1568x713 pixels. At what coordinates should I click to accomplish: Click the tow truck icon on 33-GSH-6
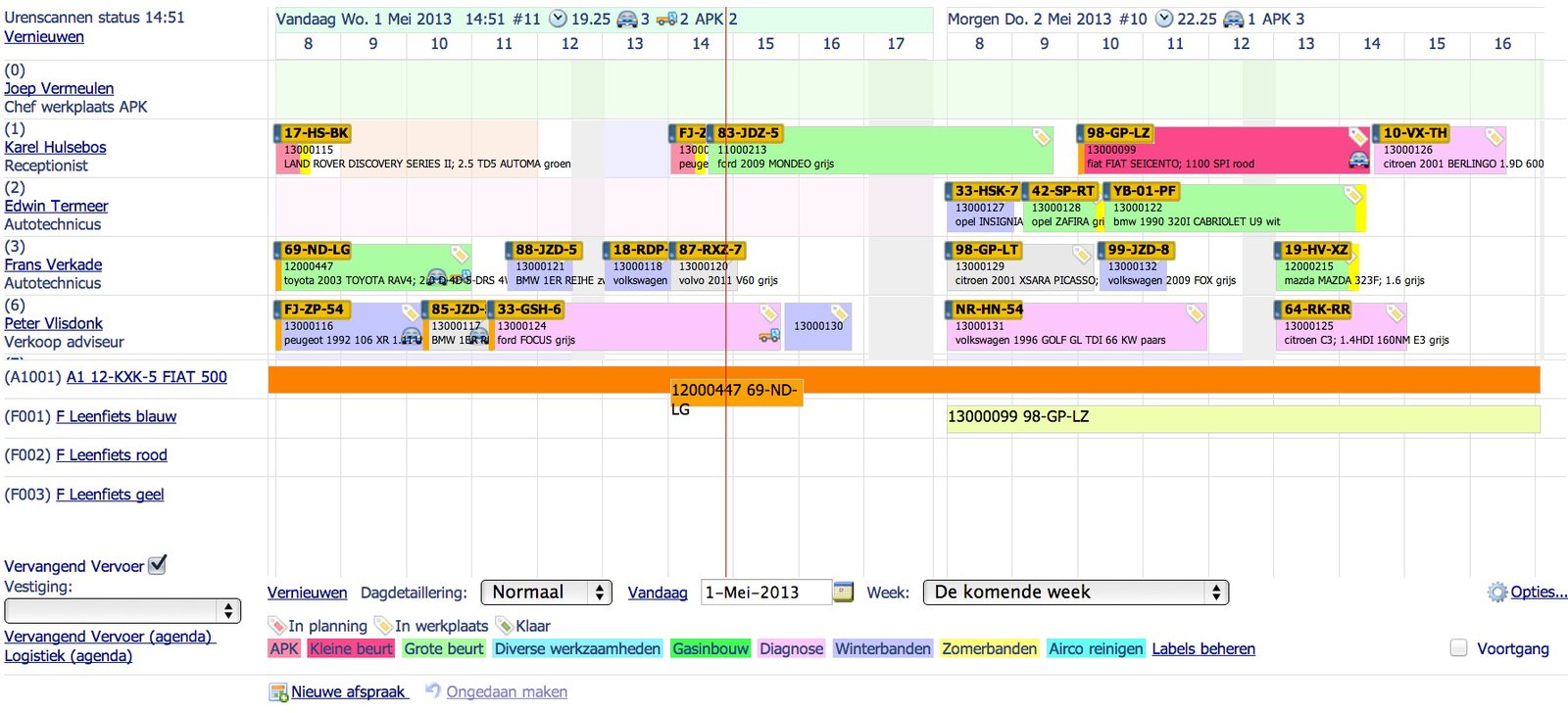coord(769,336)
